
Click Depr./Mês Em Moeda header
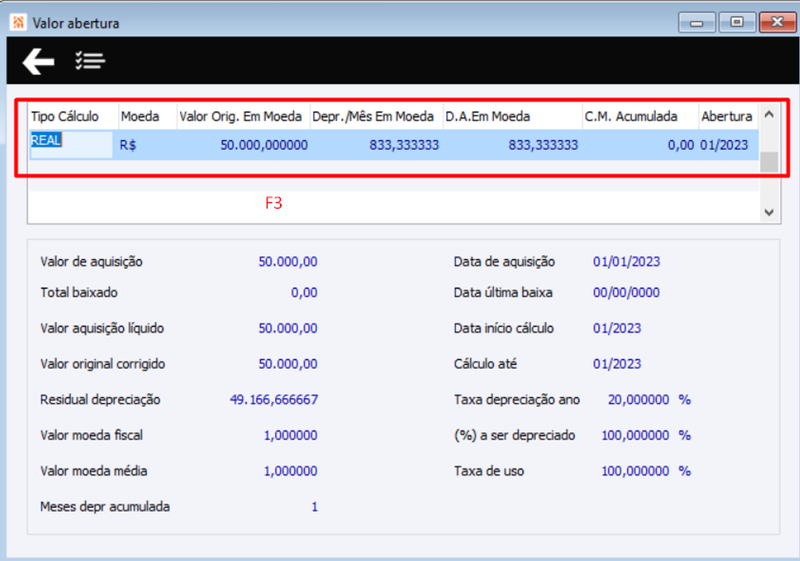(x=377, y=116)
